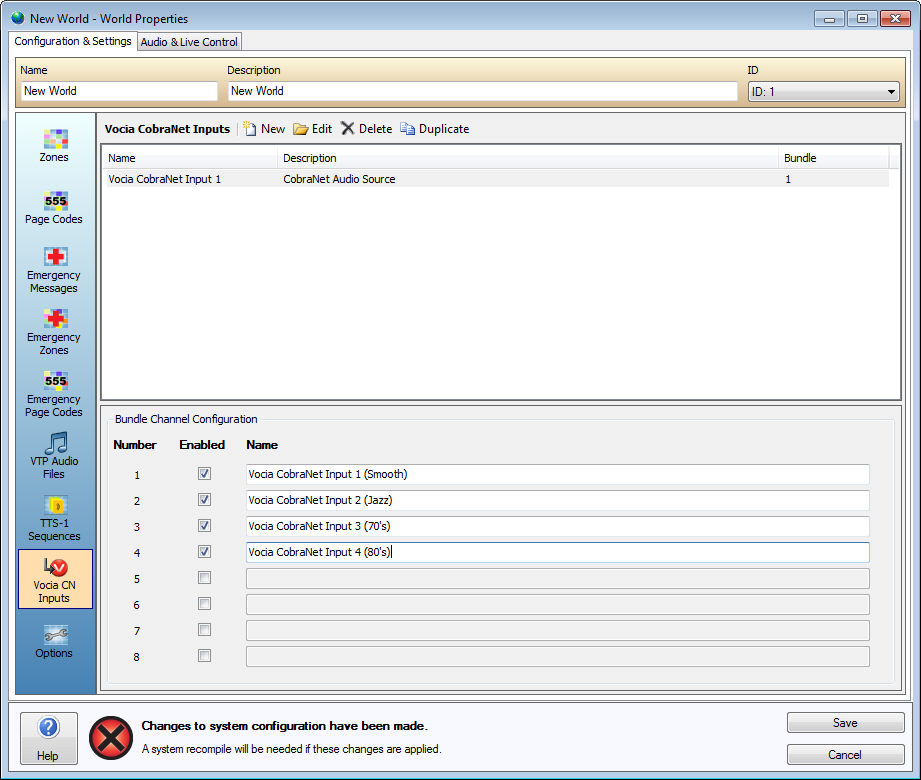Minimize the World Properties window

[829, 19]
